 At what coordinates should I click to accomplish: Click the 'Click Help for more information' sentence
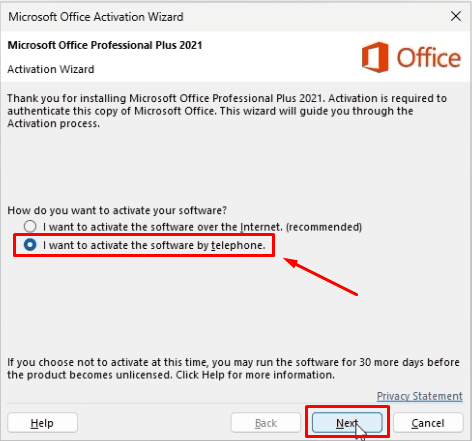(255, 375)
